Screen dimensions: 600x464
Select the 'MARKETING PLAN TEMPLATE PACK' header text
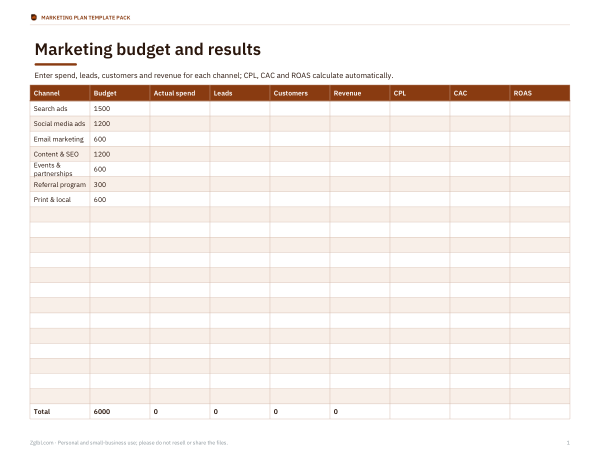[x=86, y=18]
